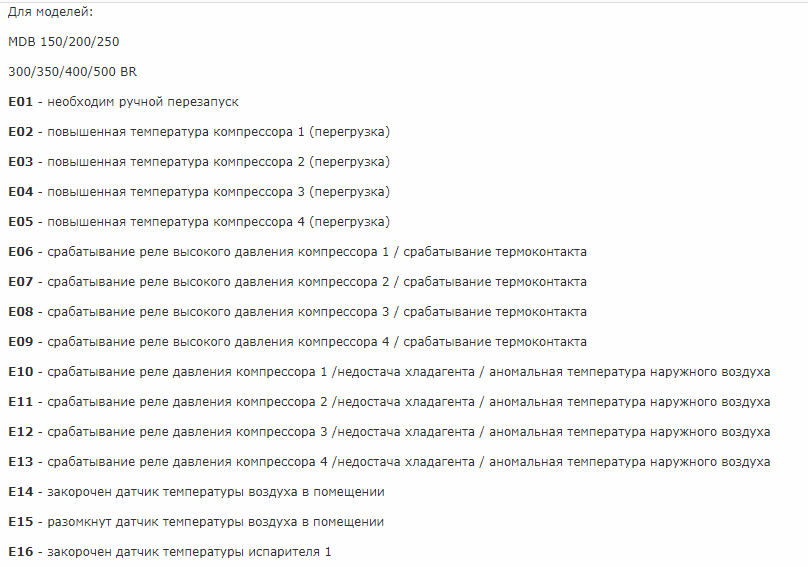Click the bold E09 error code
This screenshot has height=567, width=808.
tap(21, 341)
